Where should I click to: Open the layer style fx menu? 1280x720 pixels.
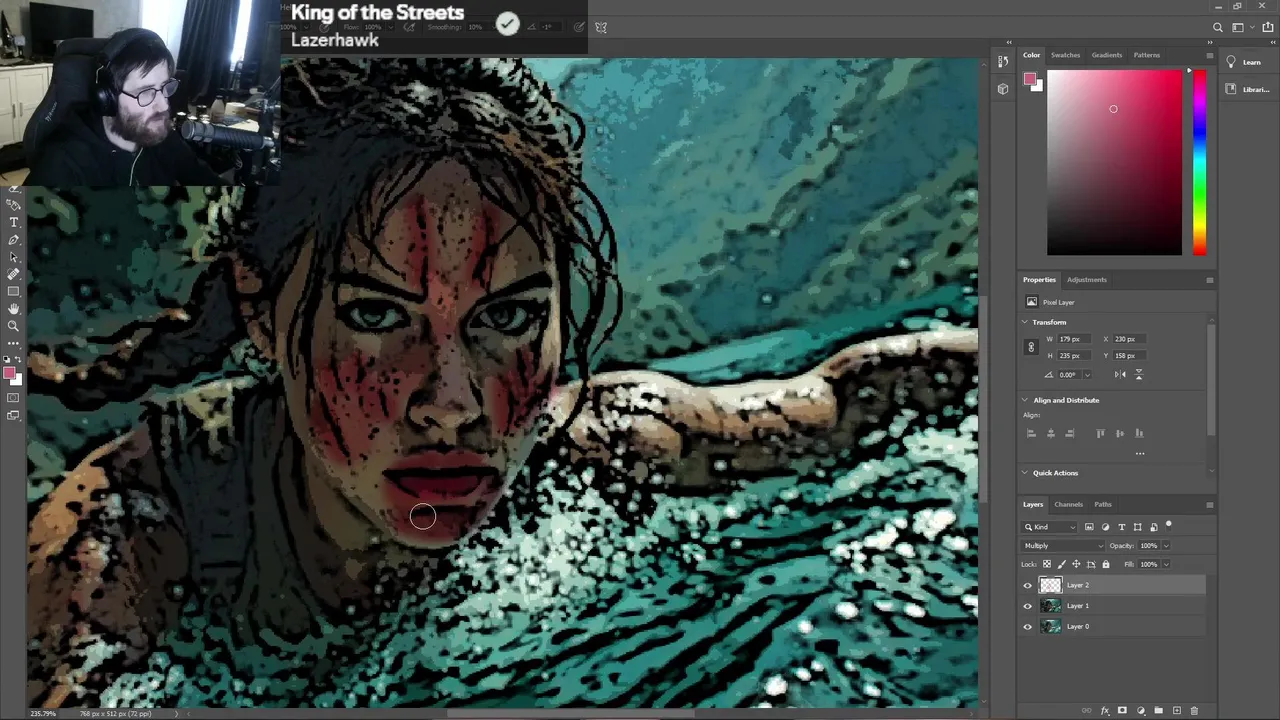(1105, 711)
